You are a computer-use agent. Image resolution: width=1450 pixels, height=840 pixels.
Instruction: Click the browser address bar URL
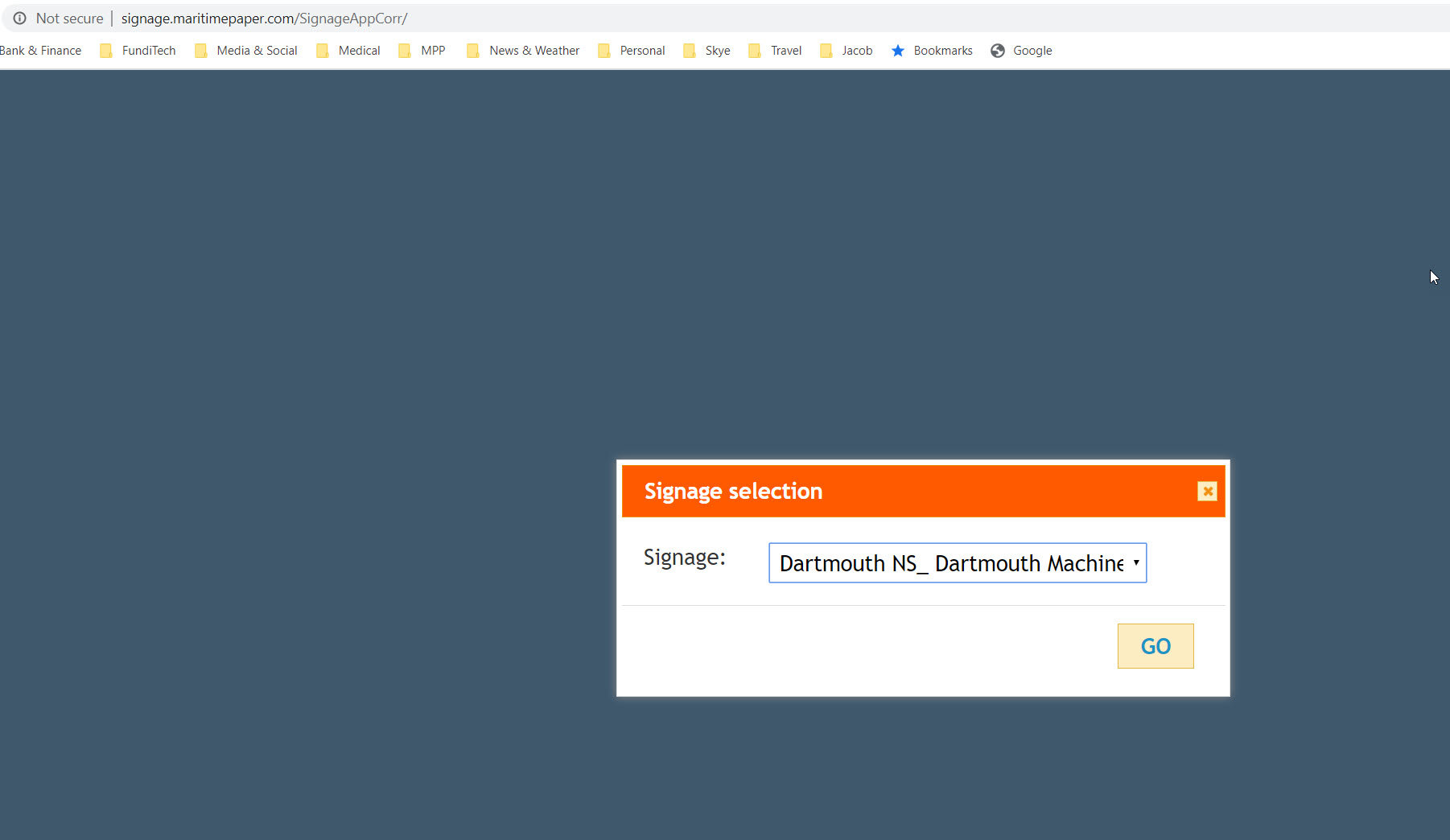[x=264, y=19]
